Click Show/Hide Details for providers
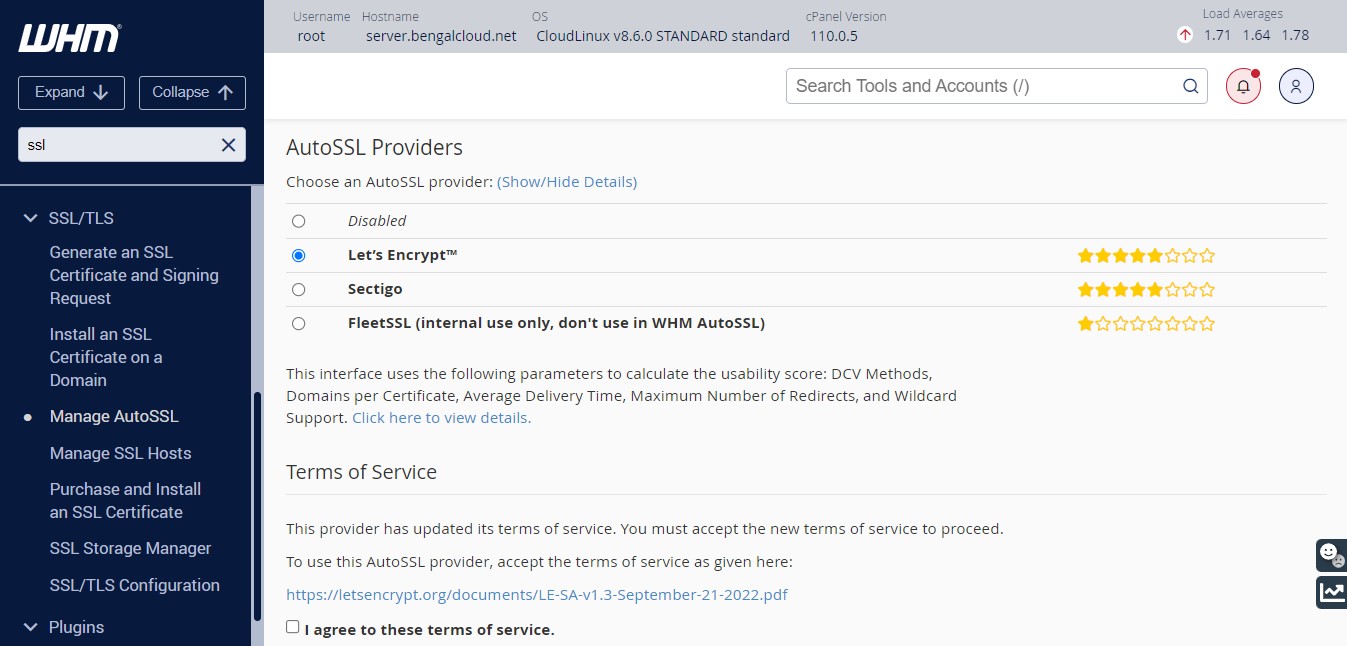Viewport: 1347px width, 646px height. [567, 181]
